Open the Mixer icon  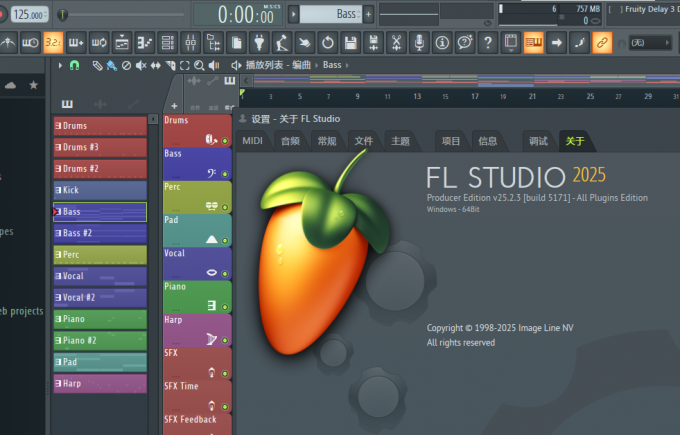(x=190, y=43)
